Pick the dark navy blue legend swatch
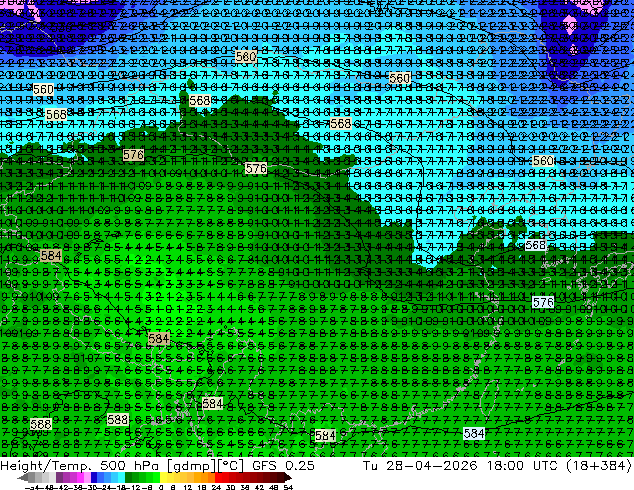This screenshot has width=634, height=490. (94, 478)
